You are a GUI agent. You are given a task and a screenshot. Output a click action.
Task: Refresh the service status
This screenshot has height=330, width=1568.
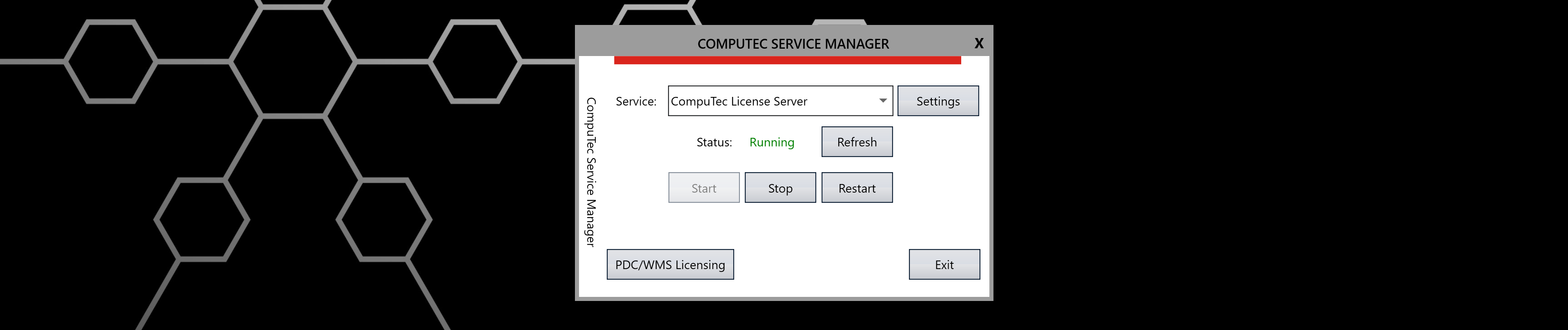coord(857,141)
